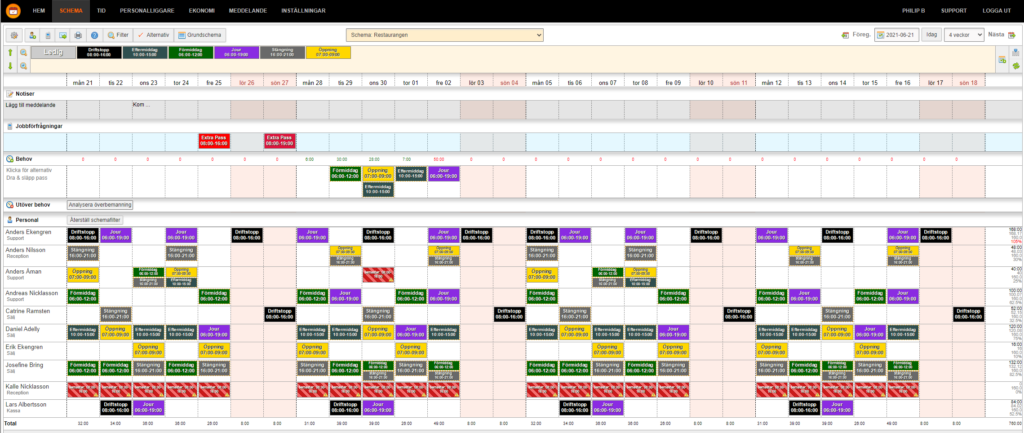The image size is (1024, 433).
Task: Select the teal Eftermiddag shift template
Action: pyautogui.click(x=145, y=52)
